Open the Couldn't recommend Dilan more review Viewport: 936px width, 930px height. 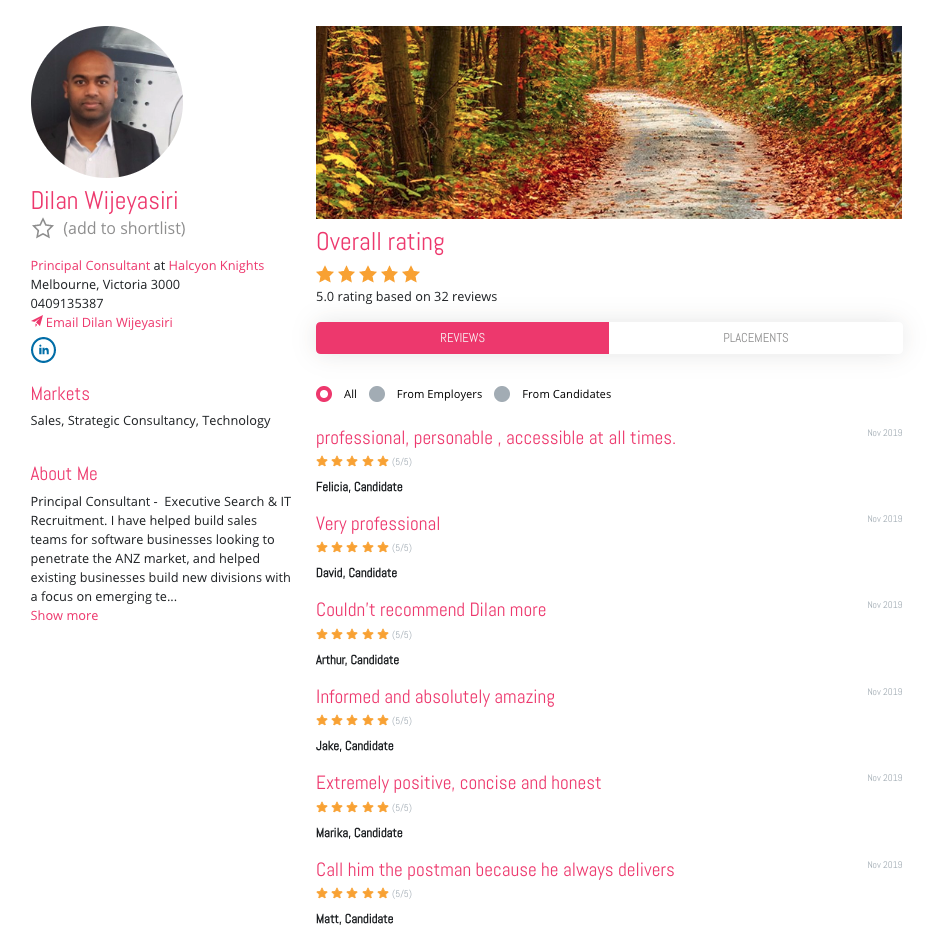pyautogui.click(x=431, y=610)
